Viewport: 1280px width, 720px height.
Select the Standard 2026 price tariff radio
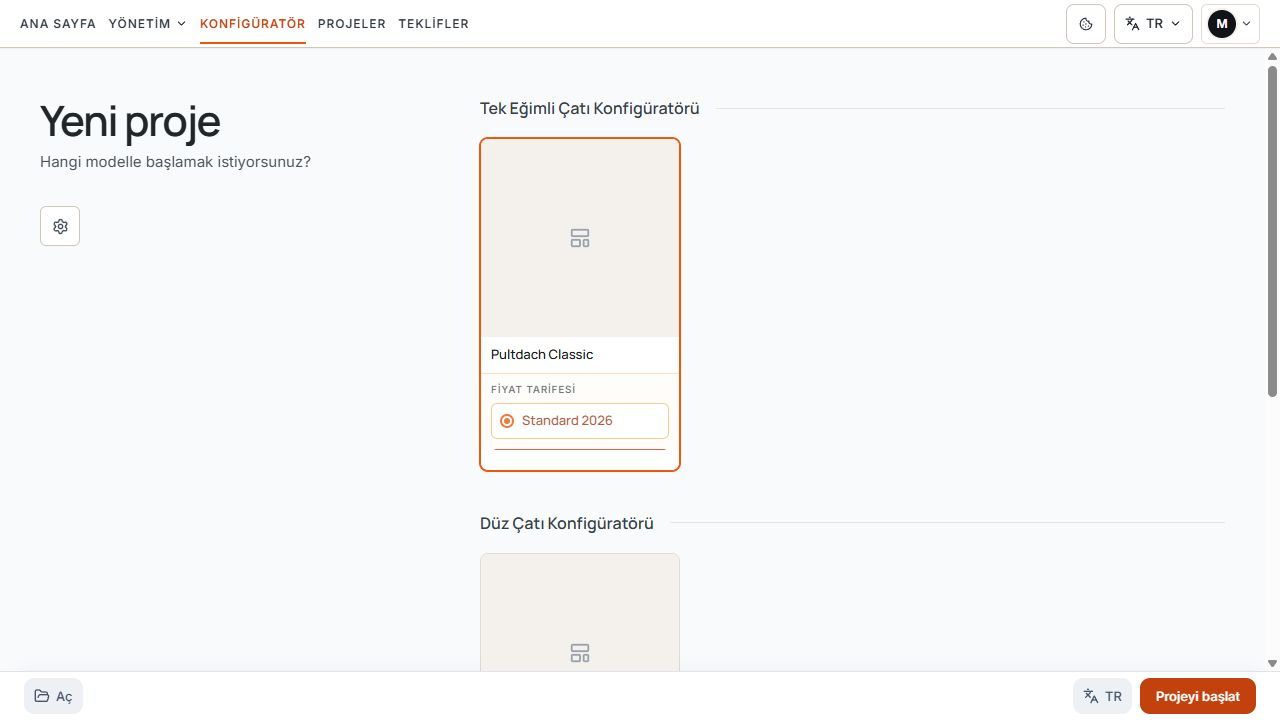pos(580,421)
